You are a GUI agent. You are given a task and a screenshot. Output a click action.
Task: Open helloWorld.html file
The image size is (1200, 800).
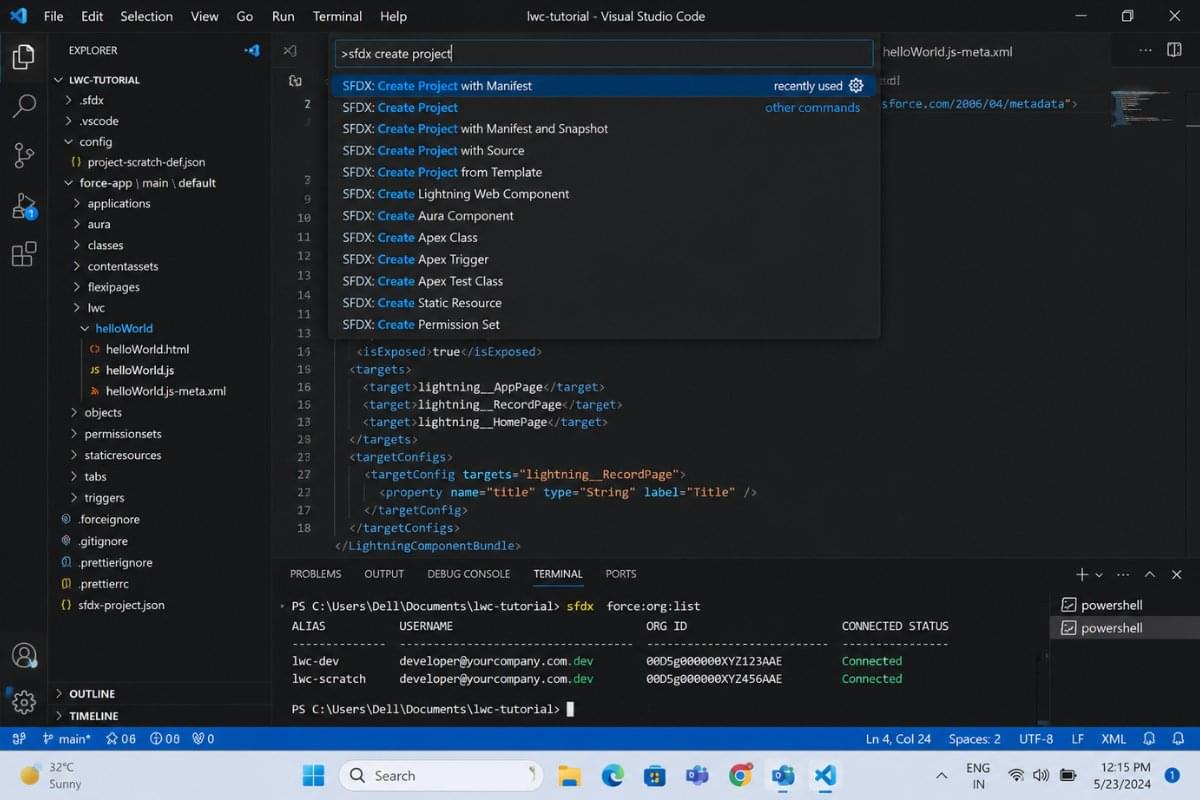(147, 349)
